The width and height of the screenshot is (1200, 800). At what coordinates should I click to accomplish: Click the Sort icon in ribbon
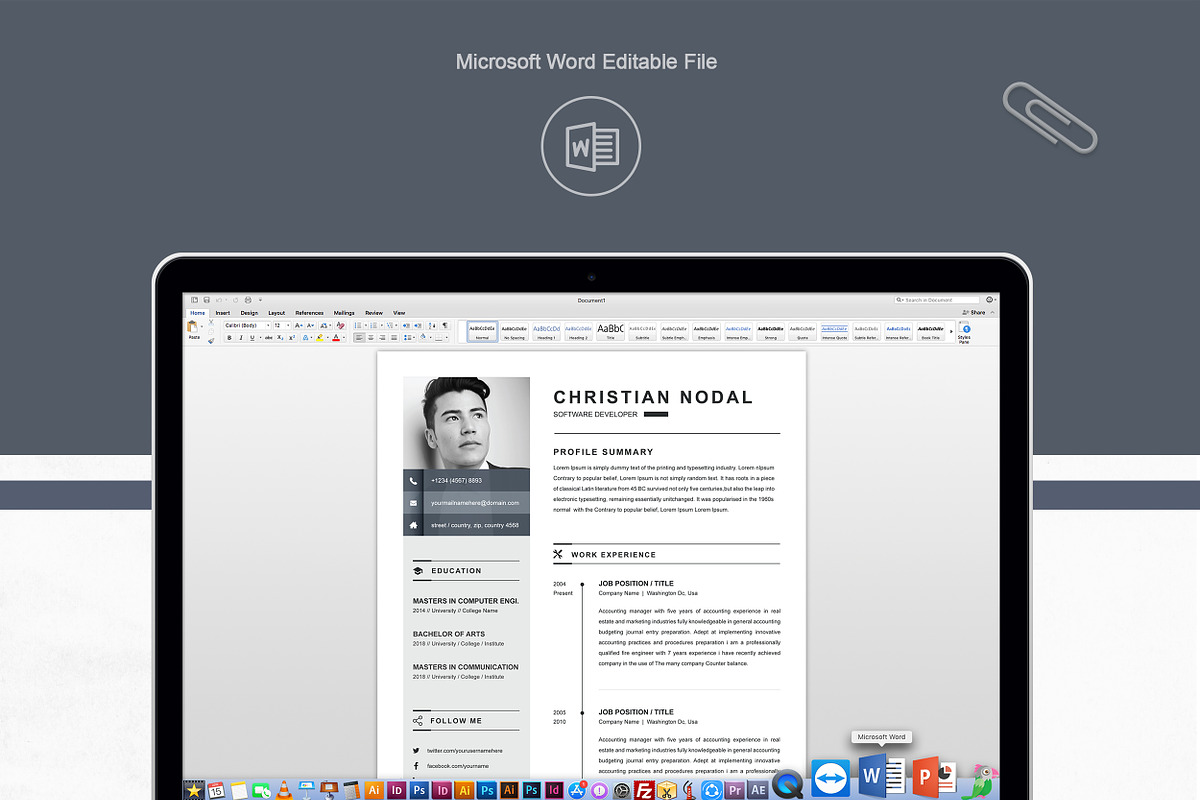click(432, 326)
